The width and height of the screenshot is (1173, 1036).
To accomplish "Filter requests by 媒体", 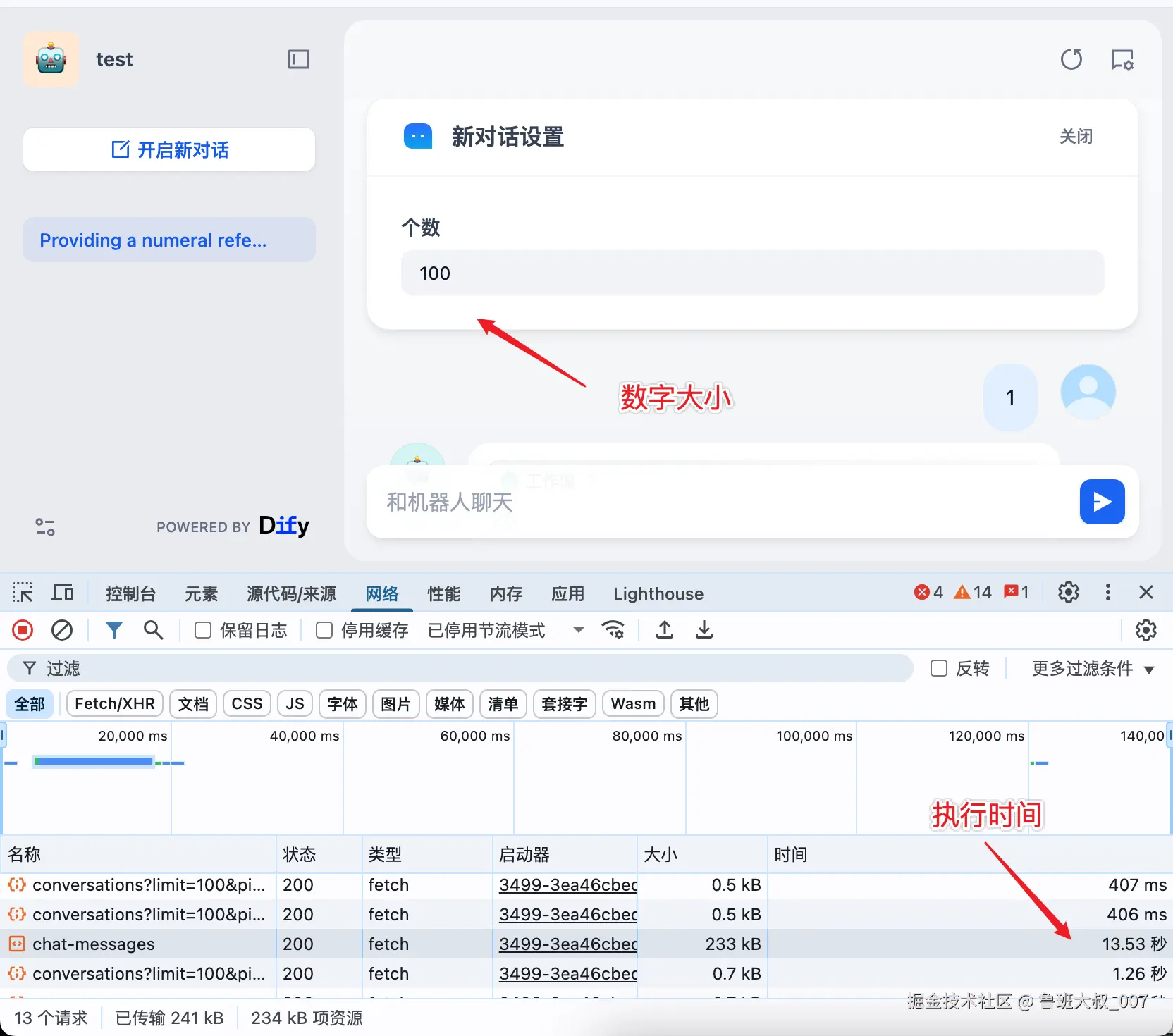I will (450, 704).
